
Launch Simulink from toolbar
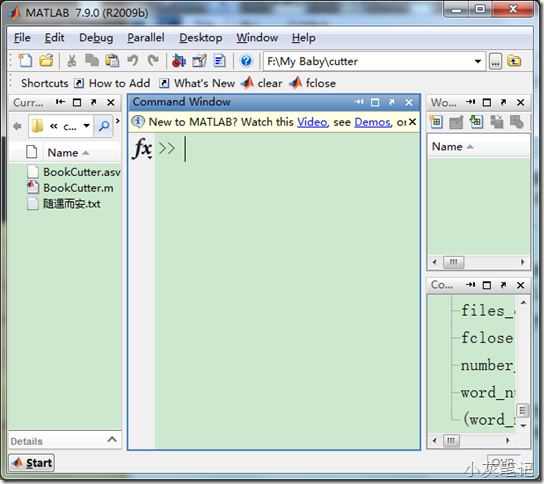point(179,61)
